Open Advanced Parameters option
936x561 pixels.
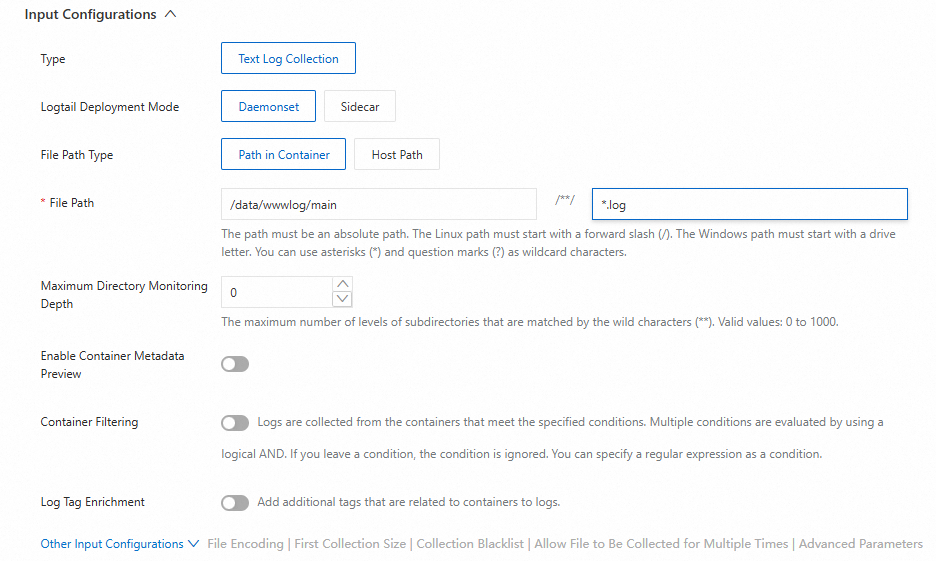860,544
